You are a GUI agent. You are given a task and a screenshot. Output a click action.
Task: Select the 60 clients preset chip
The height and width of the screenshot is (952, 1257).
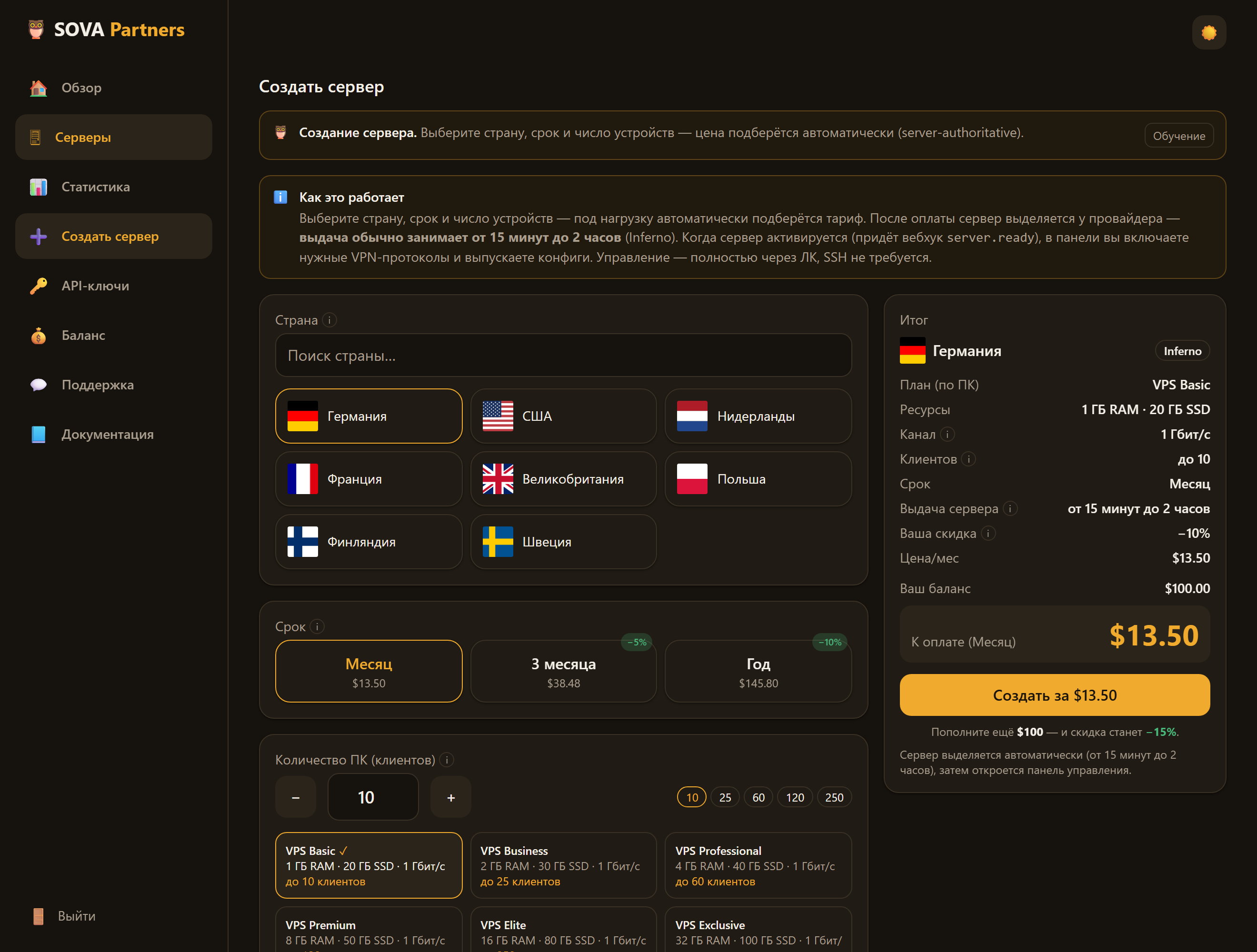(x=758, y=797)
